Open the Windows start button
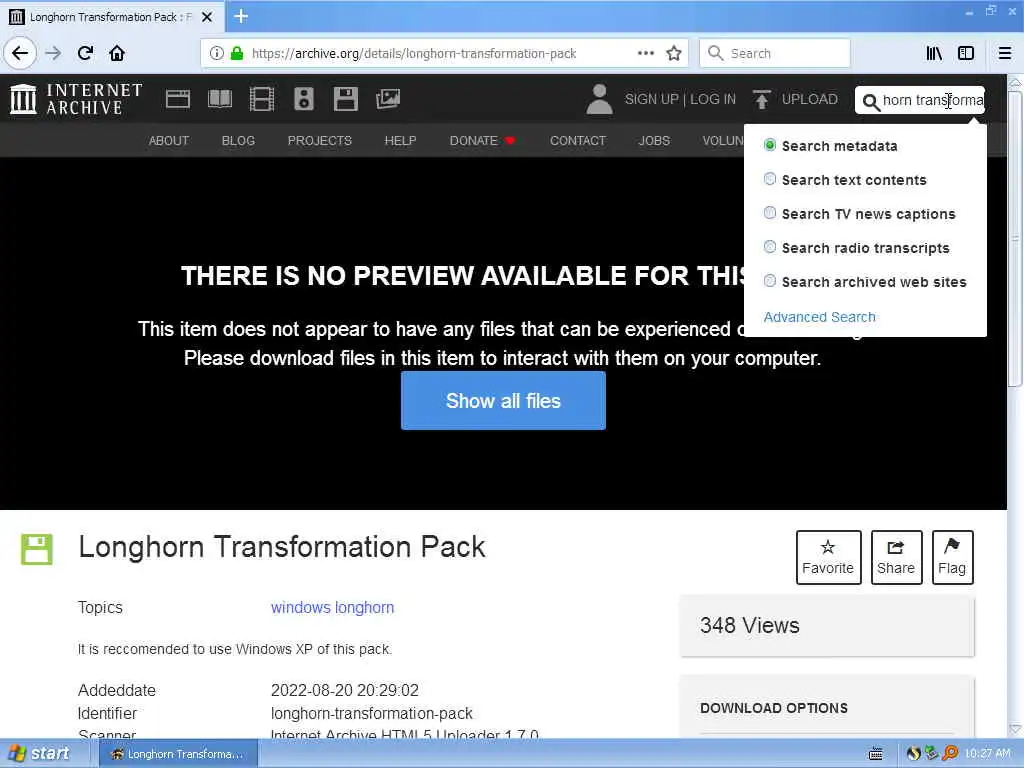1024x768 pixels. coord(42,754)
